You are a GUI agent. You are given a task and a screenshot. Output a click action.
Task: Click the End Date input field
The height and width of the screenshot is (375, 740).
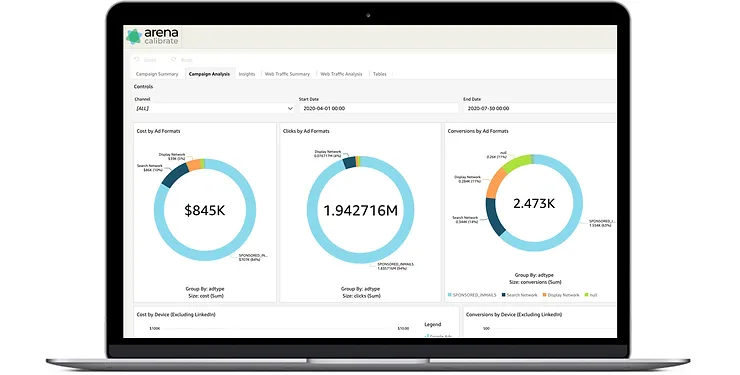pos(540,108)
